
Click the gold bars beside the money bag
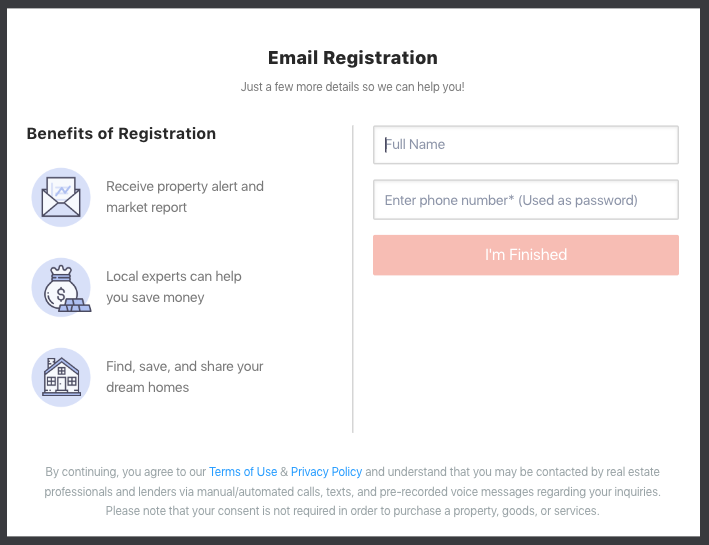(76, 305)
